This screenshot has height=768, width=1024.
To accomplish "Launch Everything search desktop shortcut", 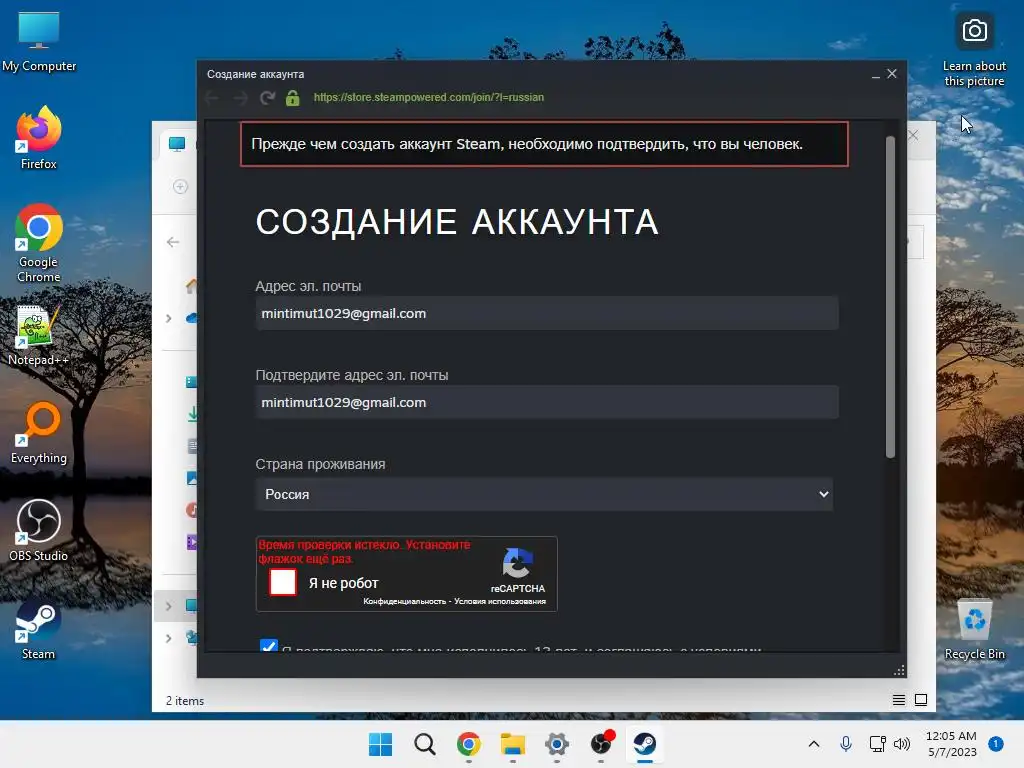I will 39,432.
